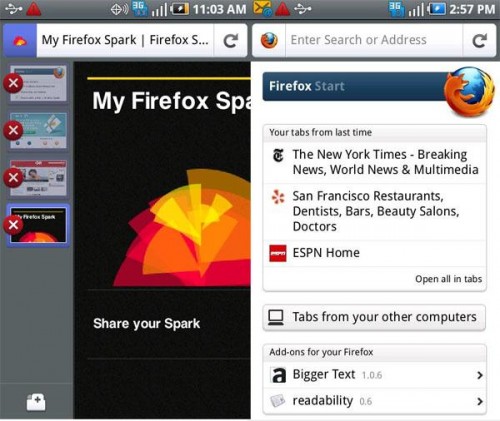500x421 pixels.
Task: Switch to the third tab thumbnail
Action: coord(38,178)
